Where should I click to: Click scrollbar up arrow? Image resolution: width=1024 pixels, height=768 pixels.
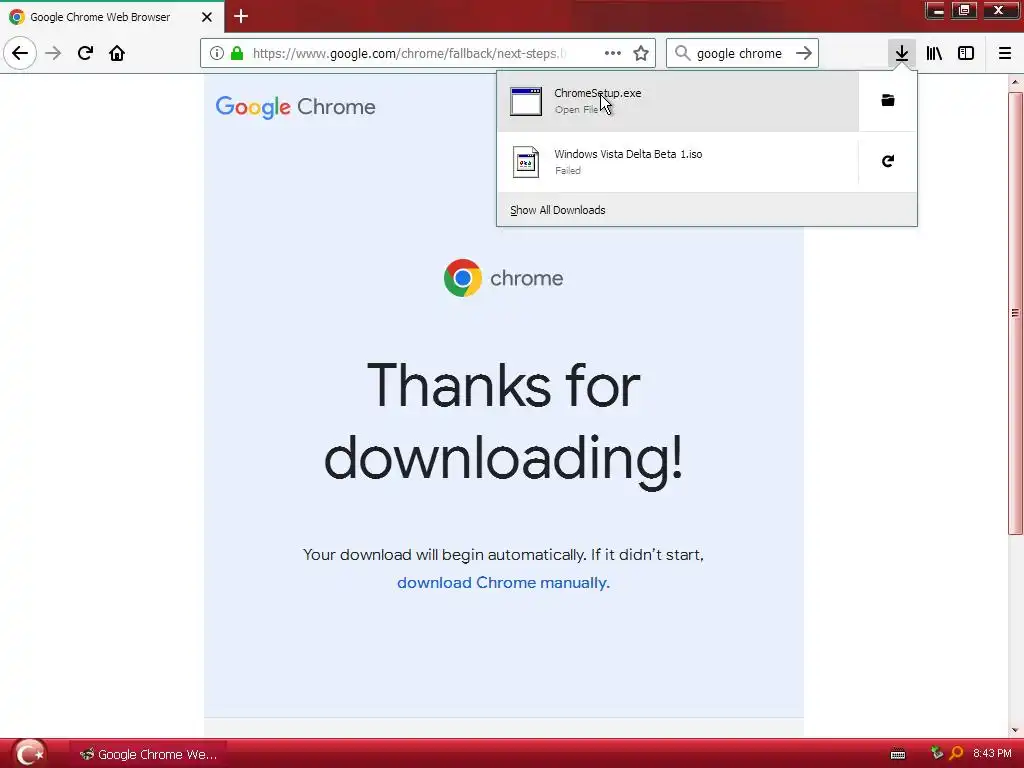[1016, 82]
